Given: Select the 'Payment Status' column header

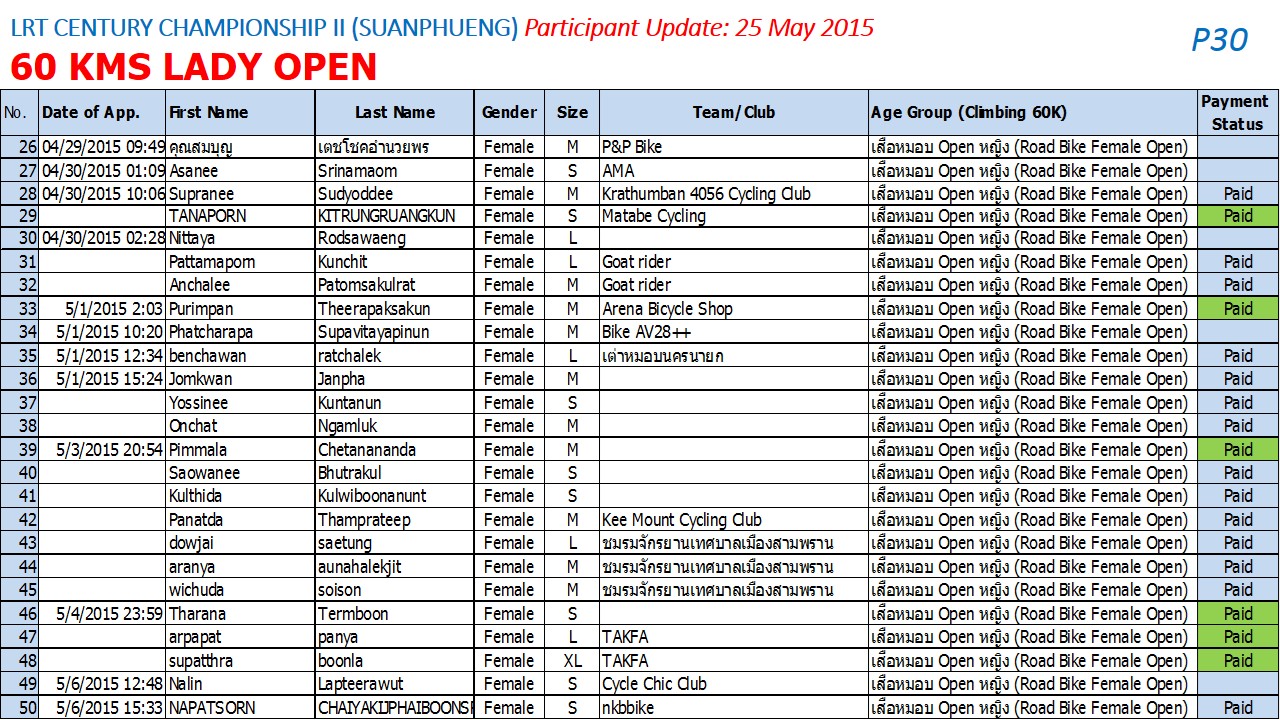Looking at the screenshot, I should point(1238,112).
